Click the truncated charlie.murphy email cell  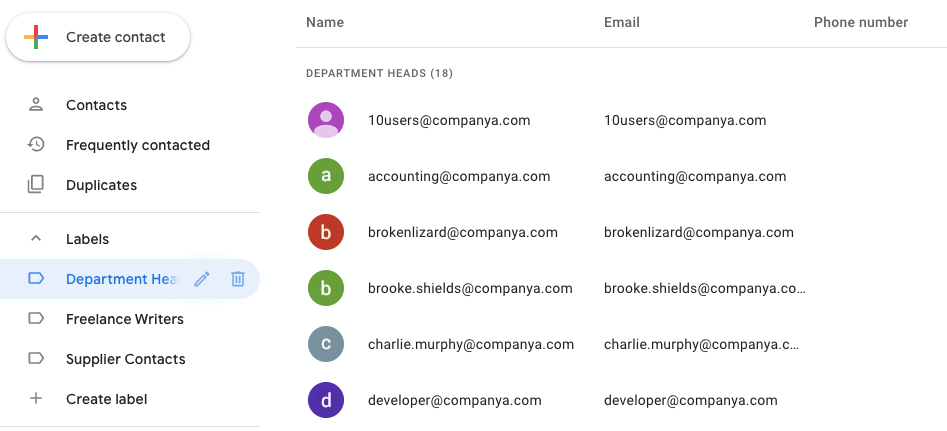702,345
